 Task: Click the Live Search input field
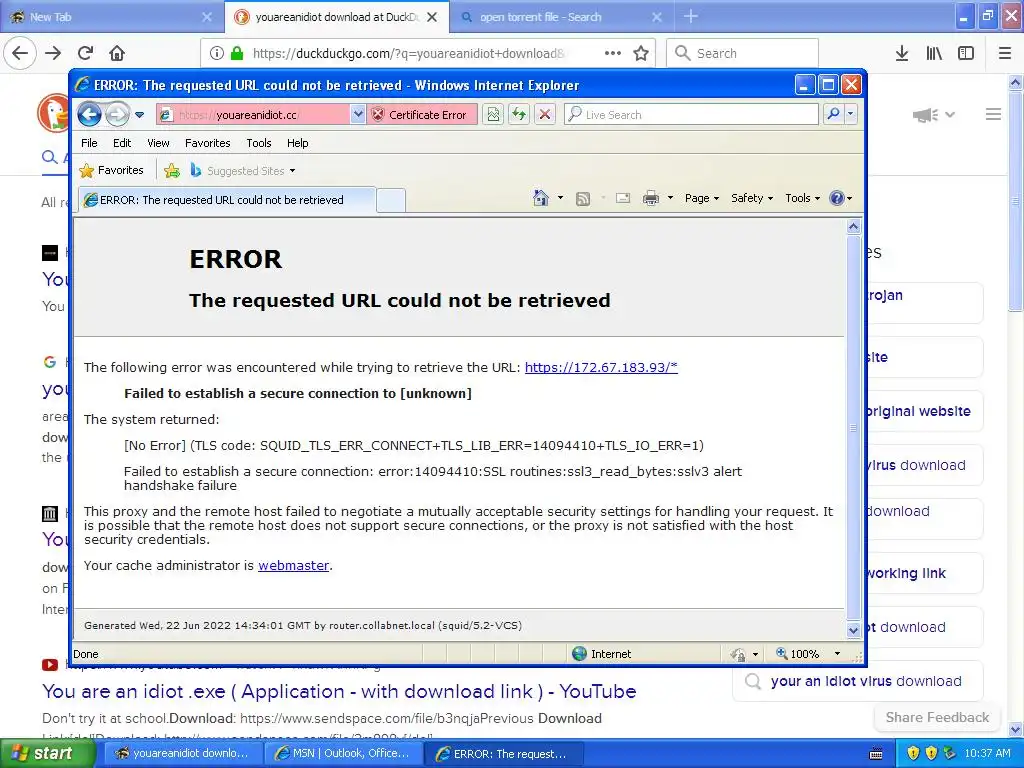click(x=692, y=115)
